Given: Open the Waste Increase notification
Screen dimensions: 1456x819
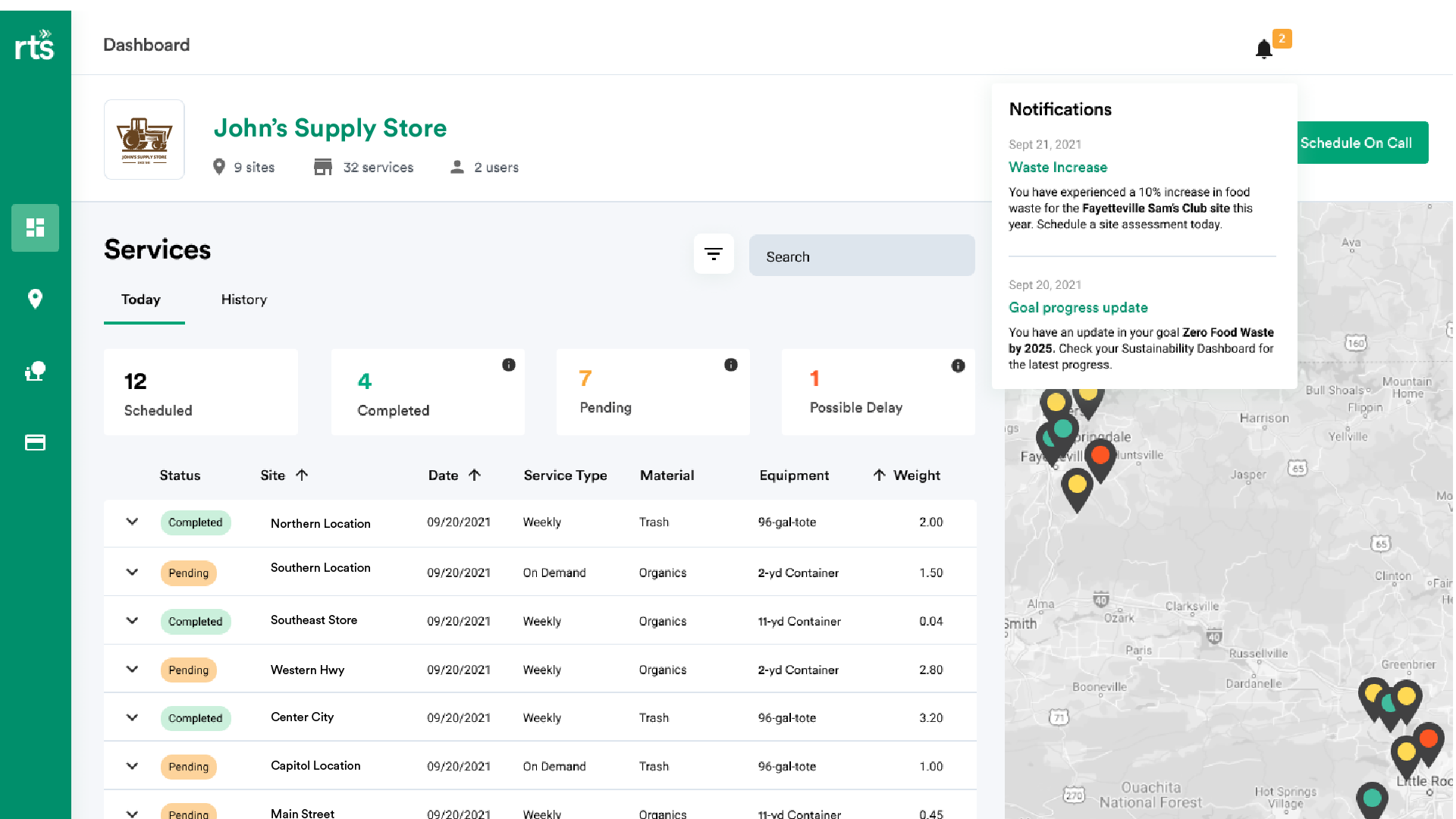Looking at the screenshot, I should pos(1058,167).
